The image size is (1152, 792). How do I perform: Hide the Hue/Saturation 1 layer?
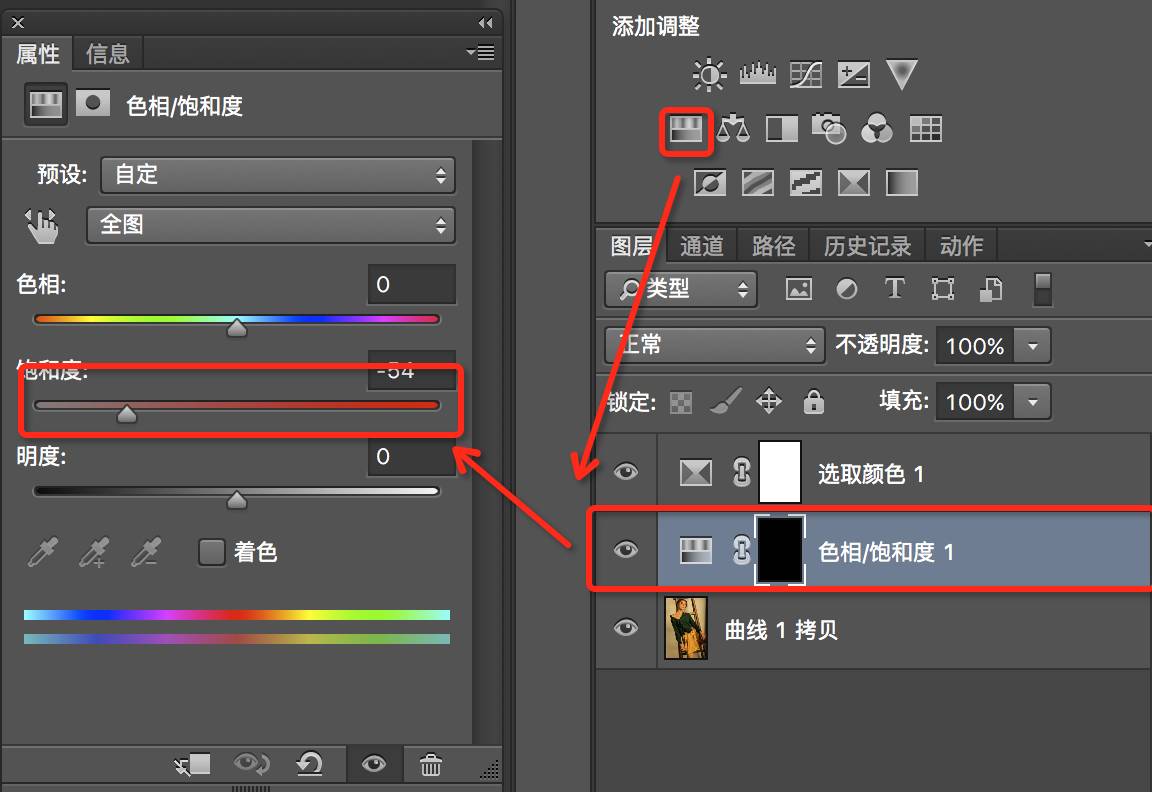[x=625, y=550]
